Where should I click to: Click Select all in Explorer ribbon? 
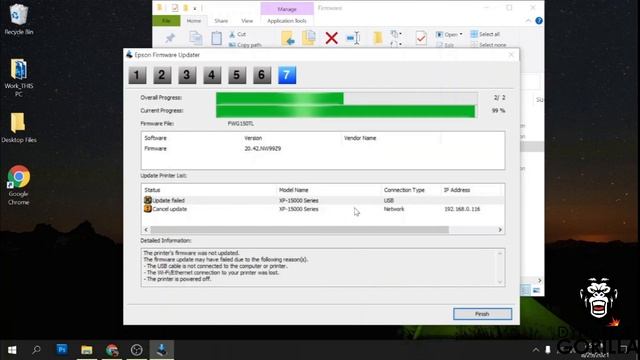point(485,34)
